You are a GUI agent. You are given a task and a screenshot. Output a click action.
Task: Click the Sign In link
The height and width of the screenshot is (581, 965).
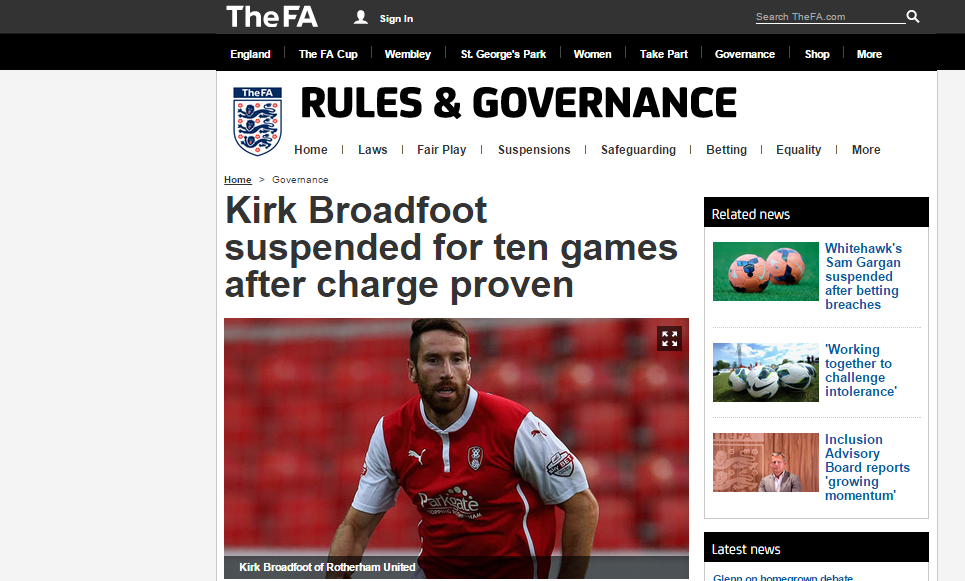pyautogui.click(x=396, y=18)
